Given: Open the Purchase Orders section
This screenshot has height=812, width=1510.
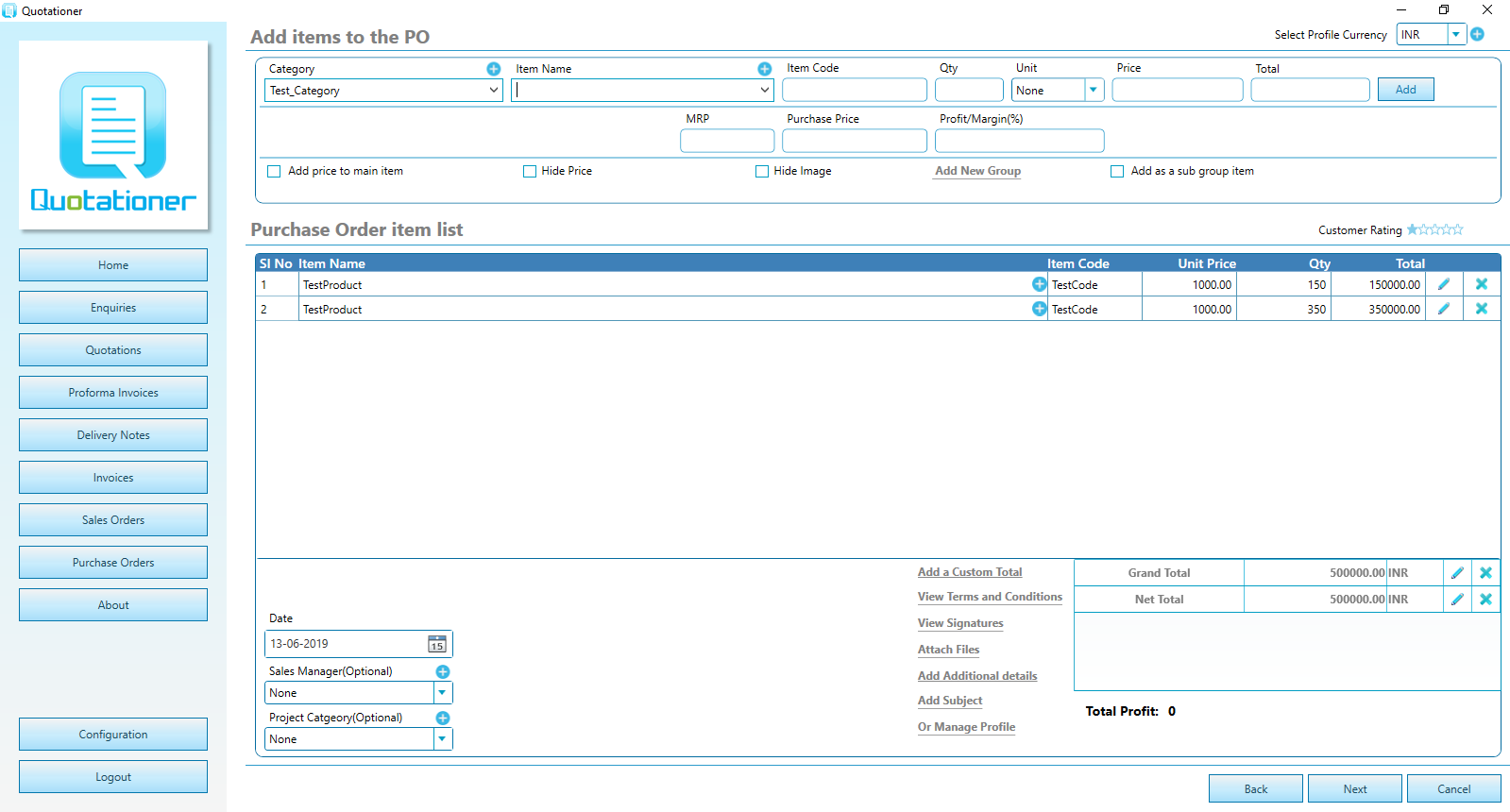Looking at the screenshot, I should tap(113, 563).
